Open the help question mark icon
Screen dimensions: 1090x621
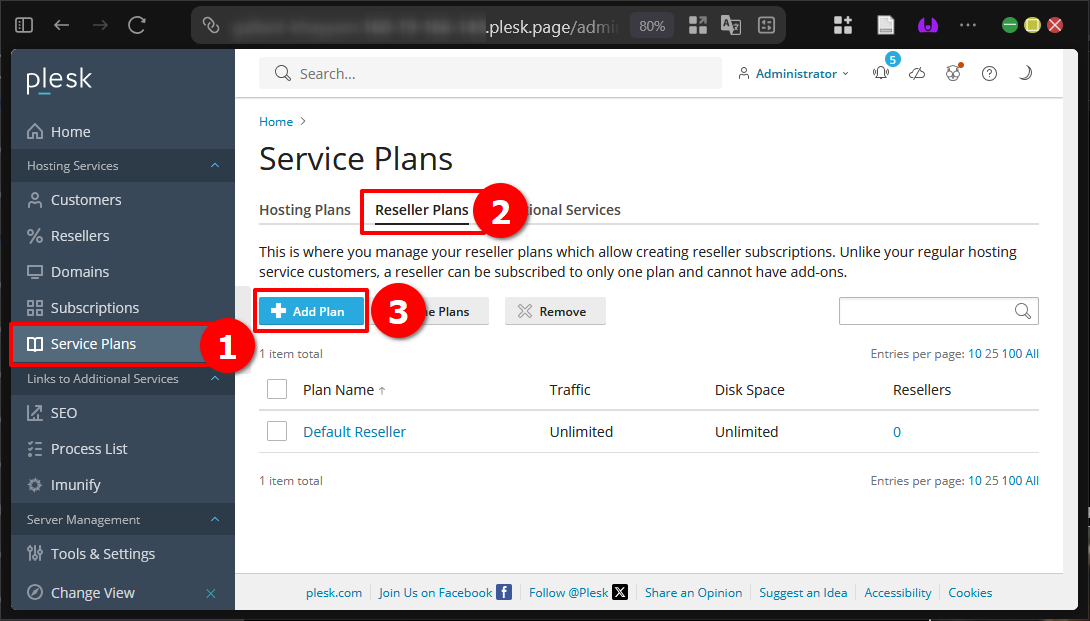(x=989, y=73)
